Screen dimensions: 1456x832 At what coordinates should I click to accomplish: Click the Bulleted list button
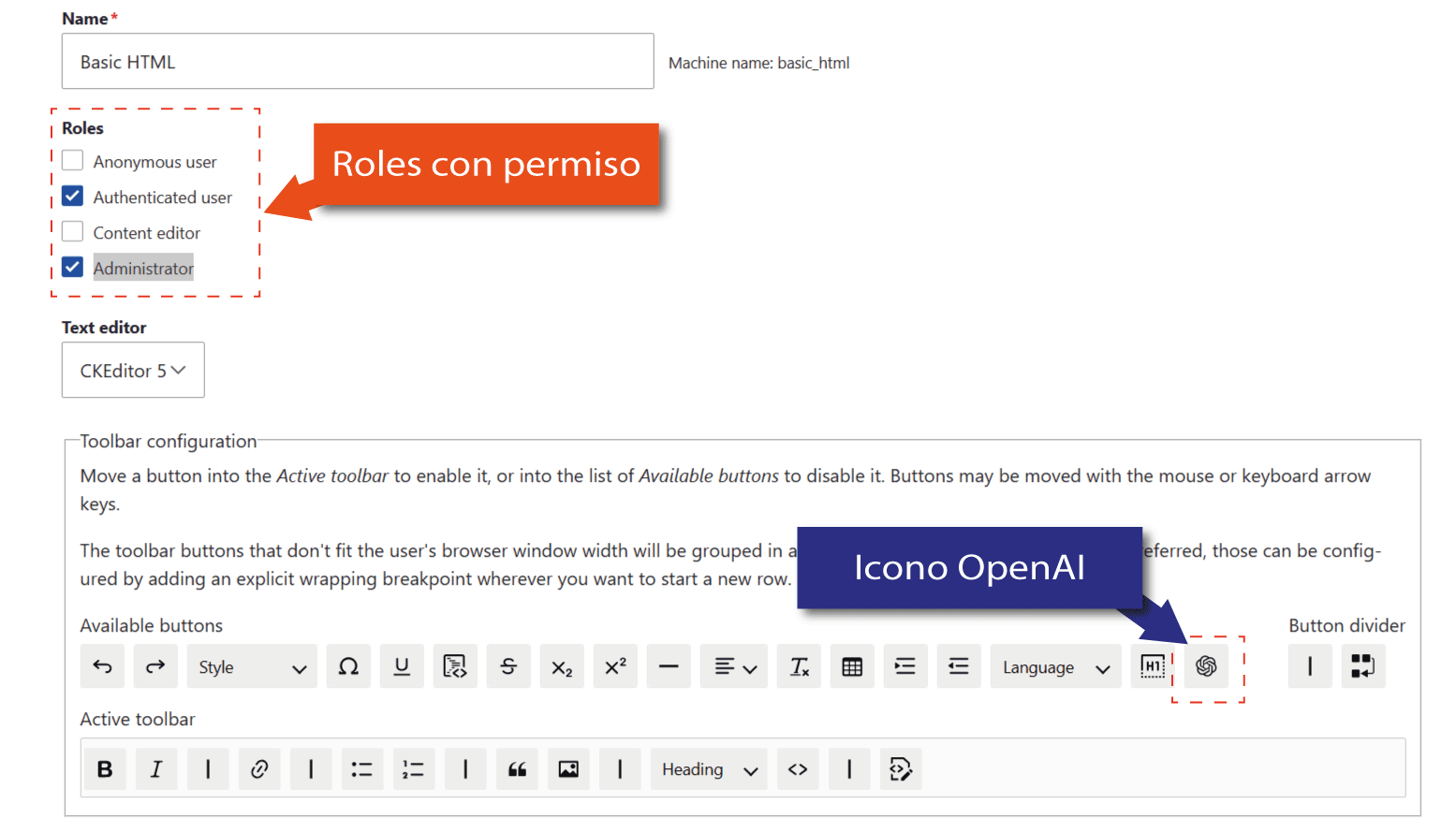pos(362,769)
